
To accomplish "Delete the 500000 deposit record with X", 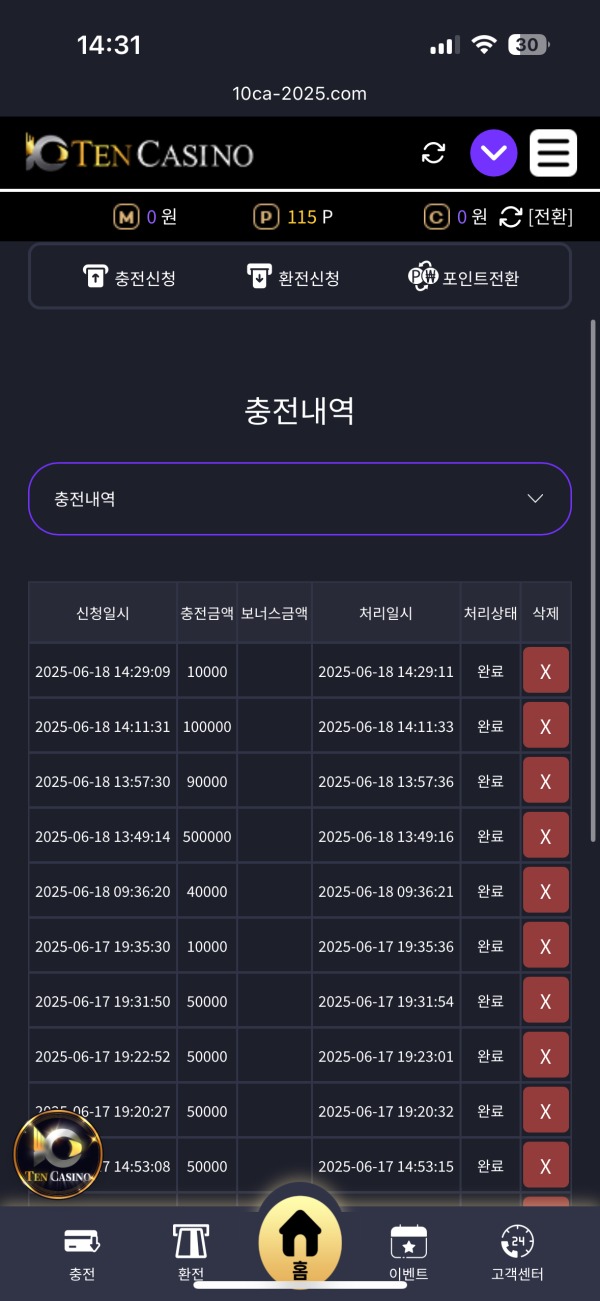I will click(546, 835).
